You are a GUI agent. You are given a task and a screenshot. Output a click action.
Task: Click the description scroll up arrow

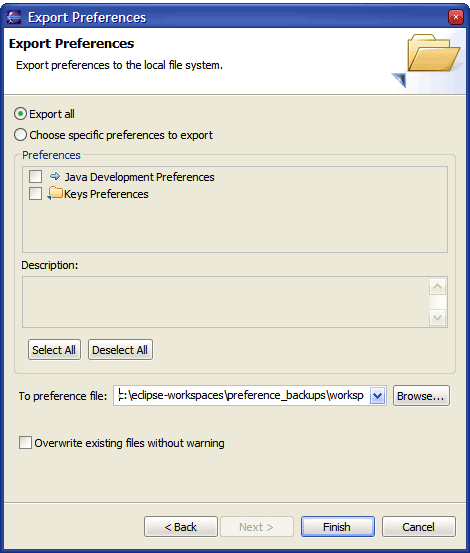438,287
